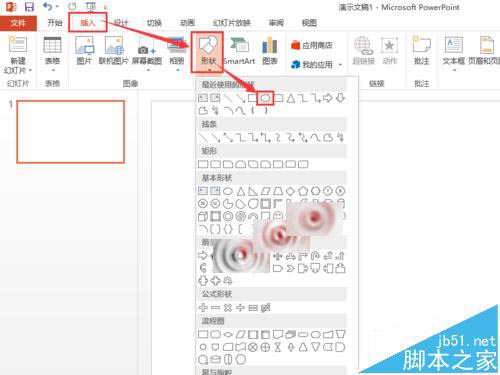Open 联机图片 online pictures
This screenshot has width=500, height=375.
(x=113, y=51)
